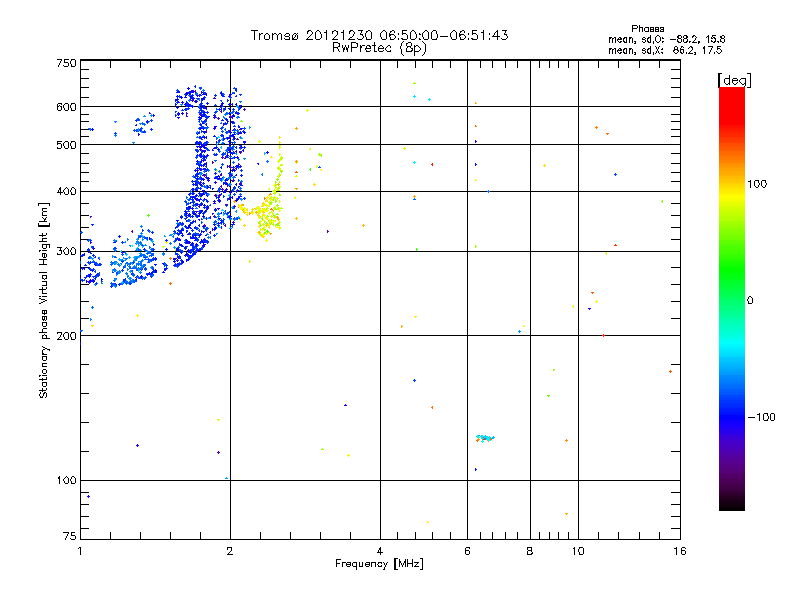
Task: Click the "500" height axis tick label
Action: 66,145
